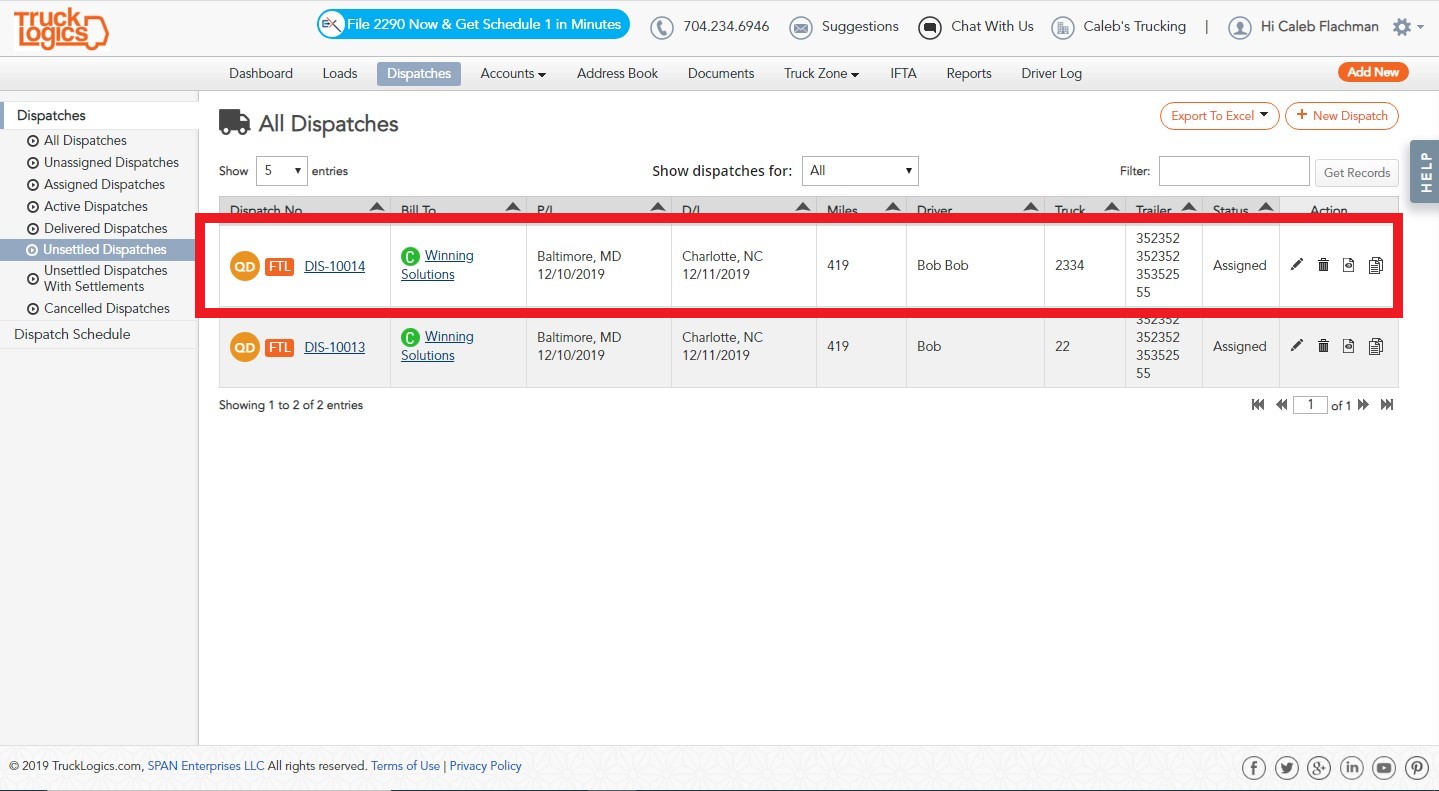Open the document view icon for DIS-10014

(x=1349, y=265)
